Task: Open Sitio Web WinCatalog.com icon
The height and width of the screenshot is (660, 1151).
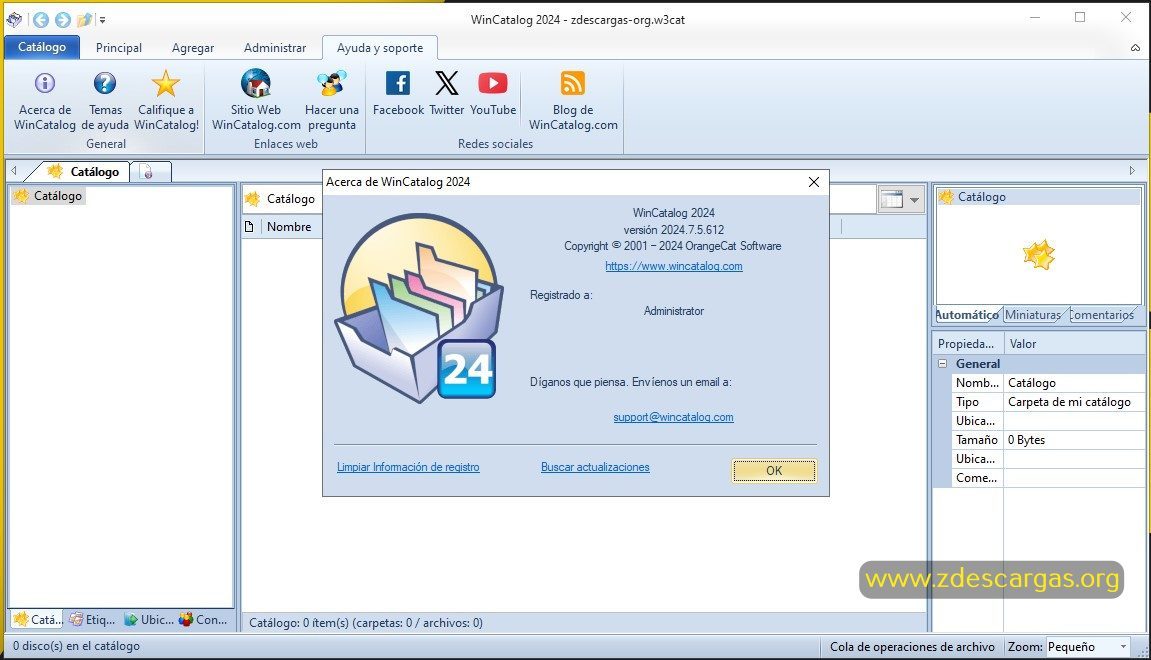Action: point(256,83)
